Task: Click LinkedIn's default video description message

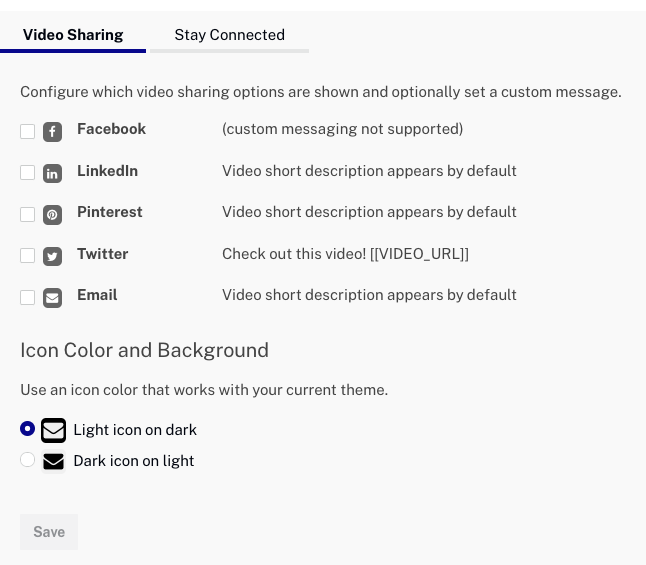Action: [x=369, y=171]
